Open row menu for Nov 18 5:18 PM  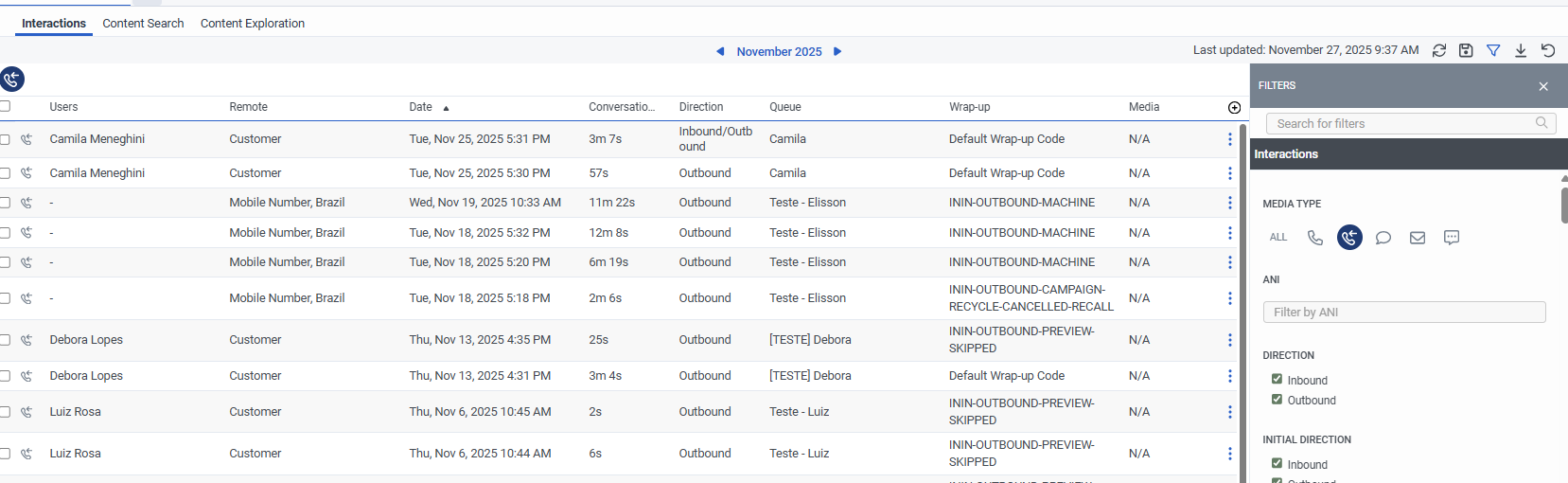[1229, 298]
